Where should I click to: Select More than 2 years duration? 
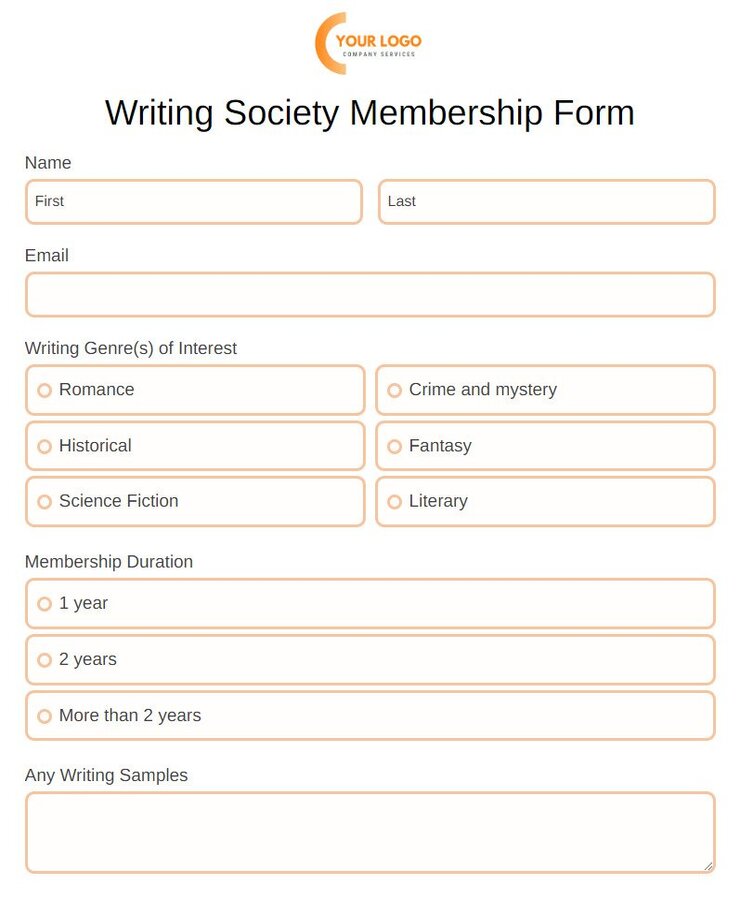pos(44,716)
